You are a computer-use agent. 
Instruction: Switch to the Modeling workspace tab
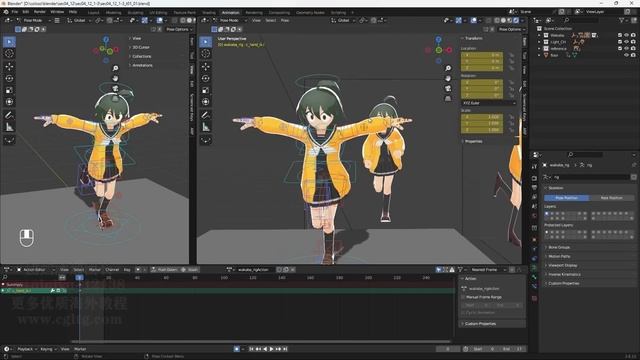pos(113,13)
